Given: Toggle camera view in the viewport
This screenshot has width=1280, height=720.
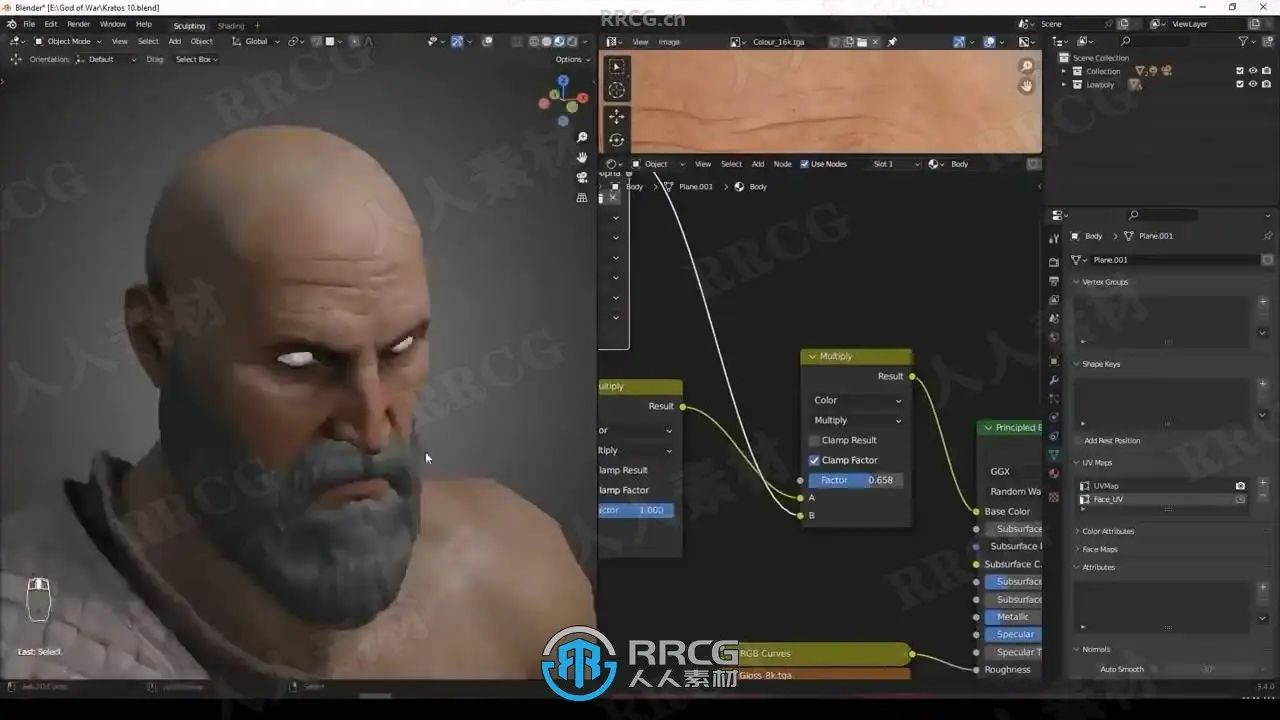Looking at the screenshot, I should pos(582,177).
